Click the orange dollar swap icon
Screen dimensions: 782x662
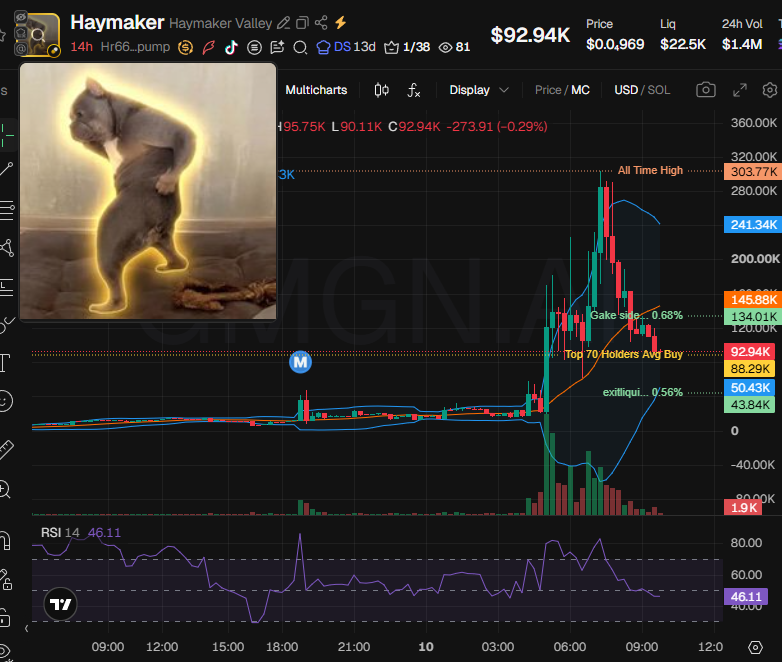pyautogui.click(x=186, y=47)
